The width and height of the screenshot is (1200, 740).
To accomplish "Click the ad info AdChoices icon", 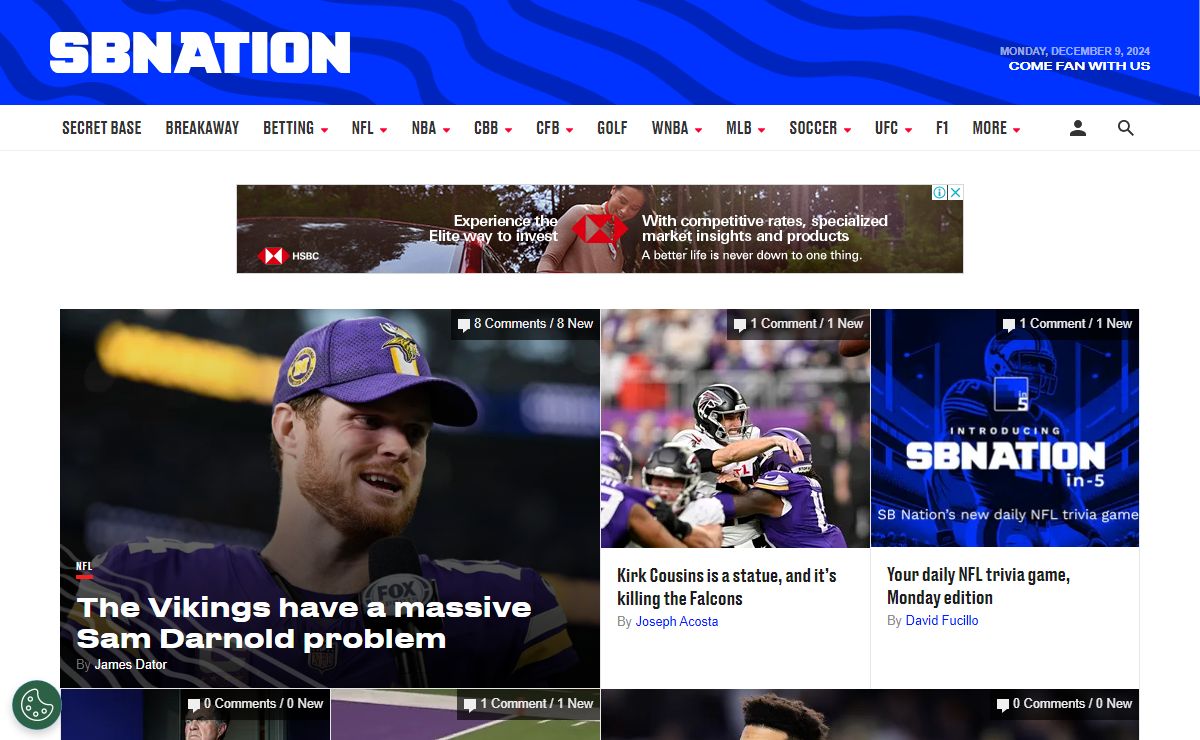I will point(940,192).
